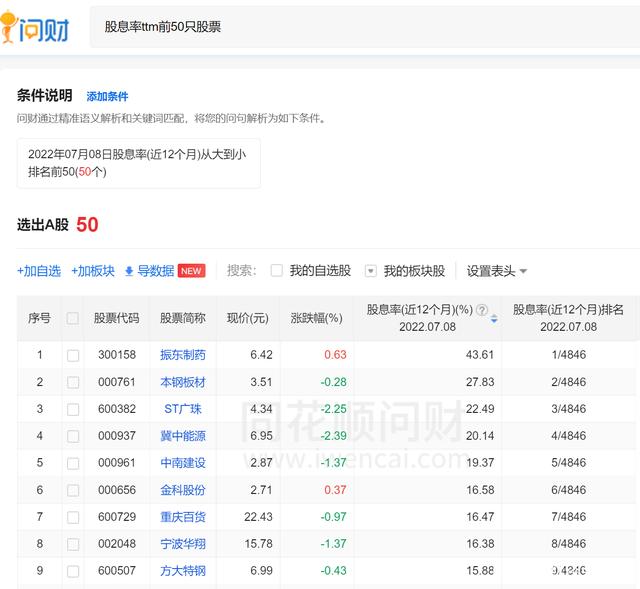
Task: Click the sort arrows on 股息率(近12个月)(%) column
Action: tap(494, 319)
